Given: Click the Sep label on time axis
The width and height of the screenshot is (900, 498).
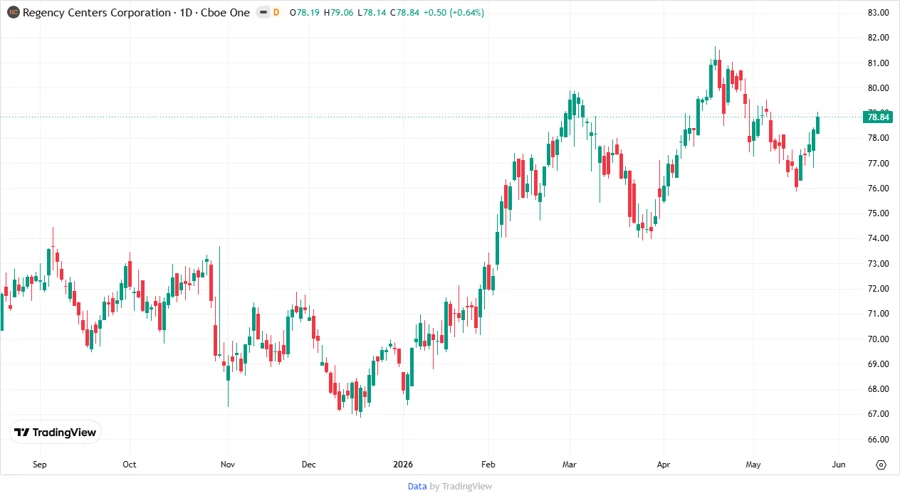Looking at the screenshot, I should pyautogui.click(x=40, y=465).
